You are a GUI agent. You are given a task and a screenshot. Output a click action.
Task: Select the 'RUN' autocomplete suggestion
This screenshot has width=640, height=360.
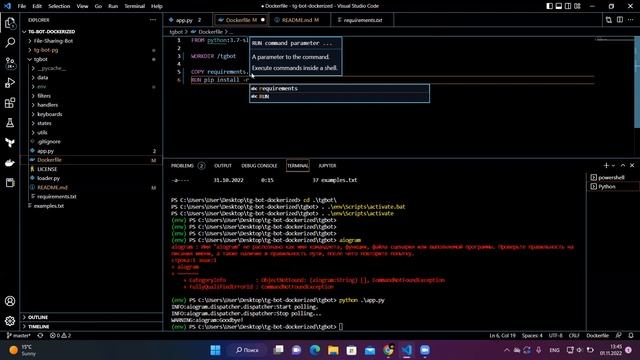point(339,97)
